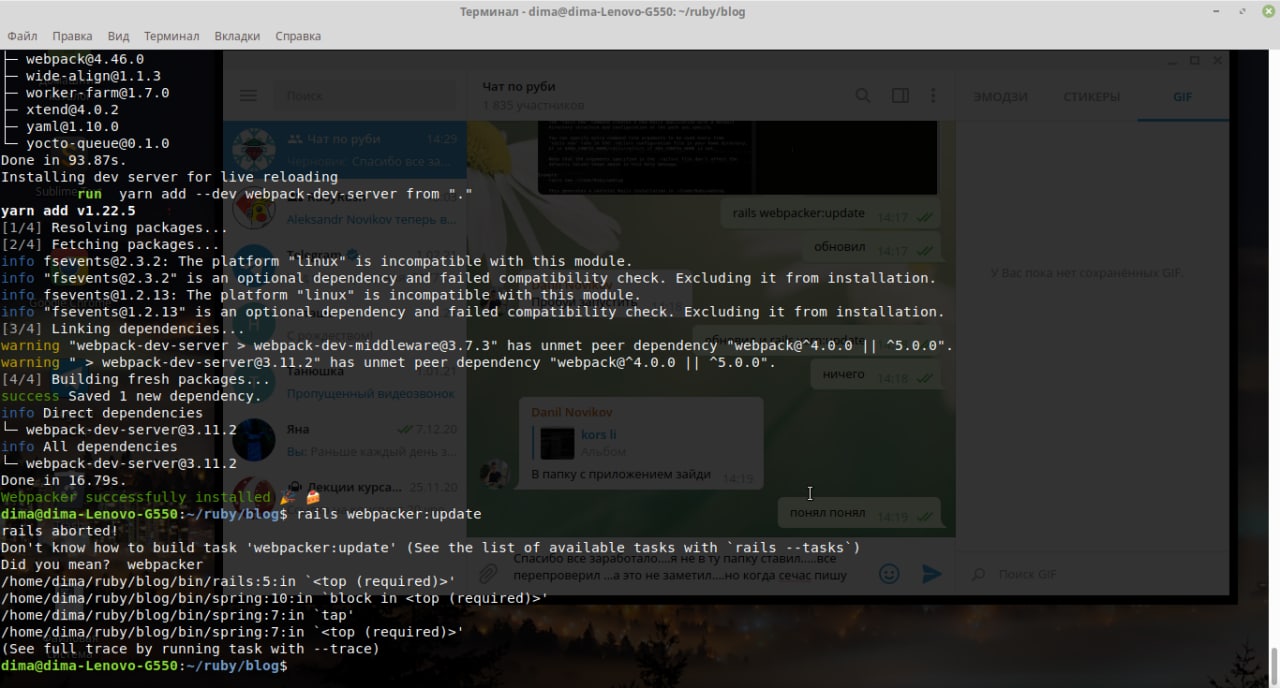1280x688 pixels.
Task: Click the 'Did you mean? webpacker' line
Action: (102, 565)
